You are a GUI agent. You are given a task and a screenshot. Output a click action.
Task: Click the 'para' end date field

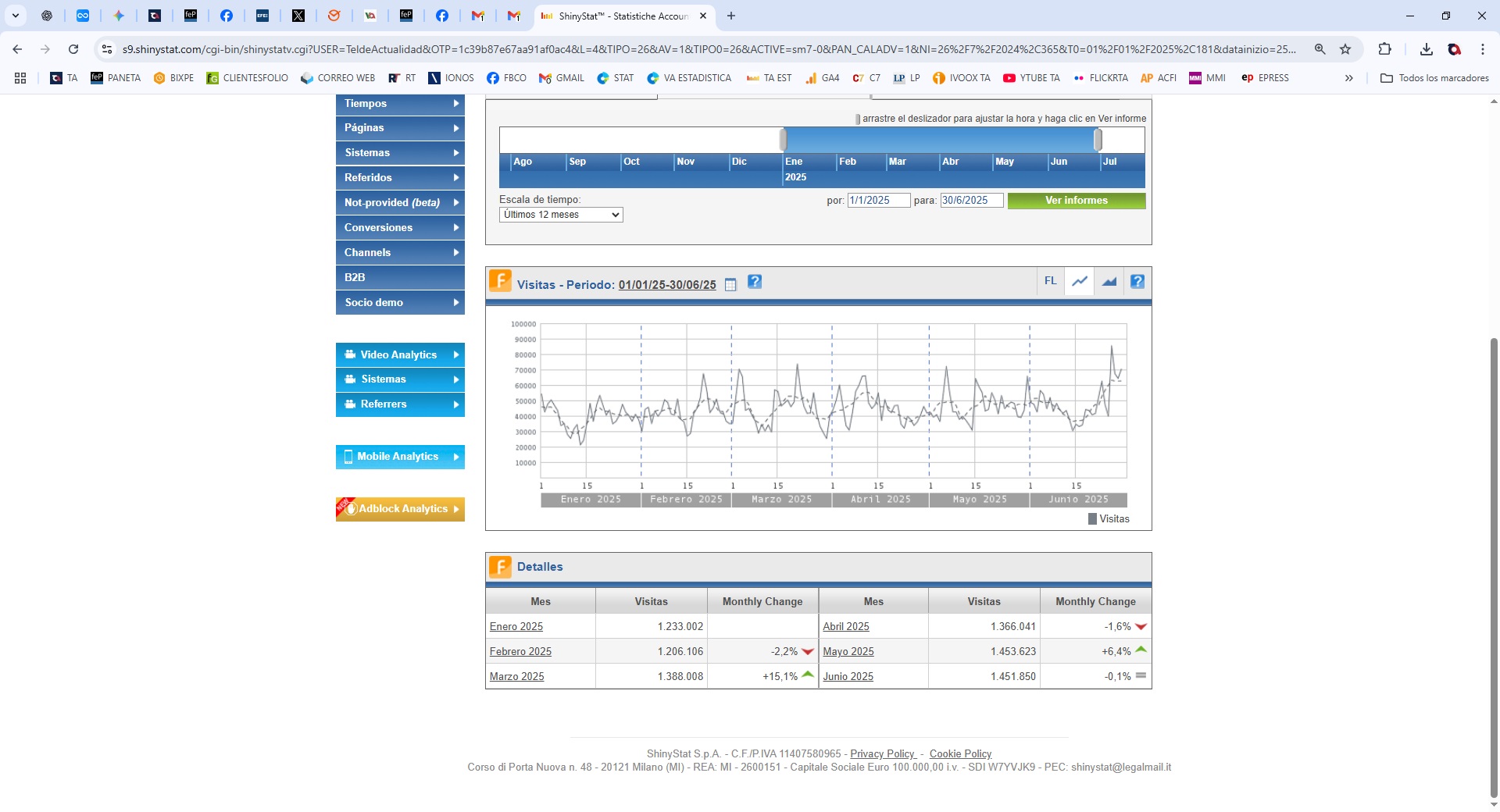click(x=971, y=201)
